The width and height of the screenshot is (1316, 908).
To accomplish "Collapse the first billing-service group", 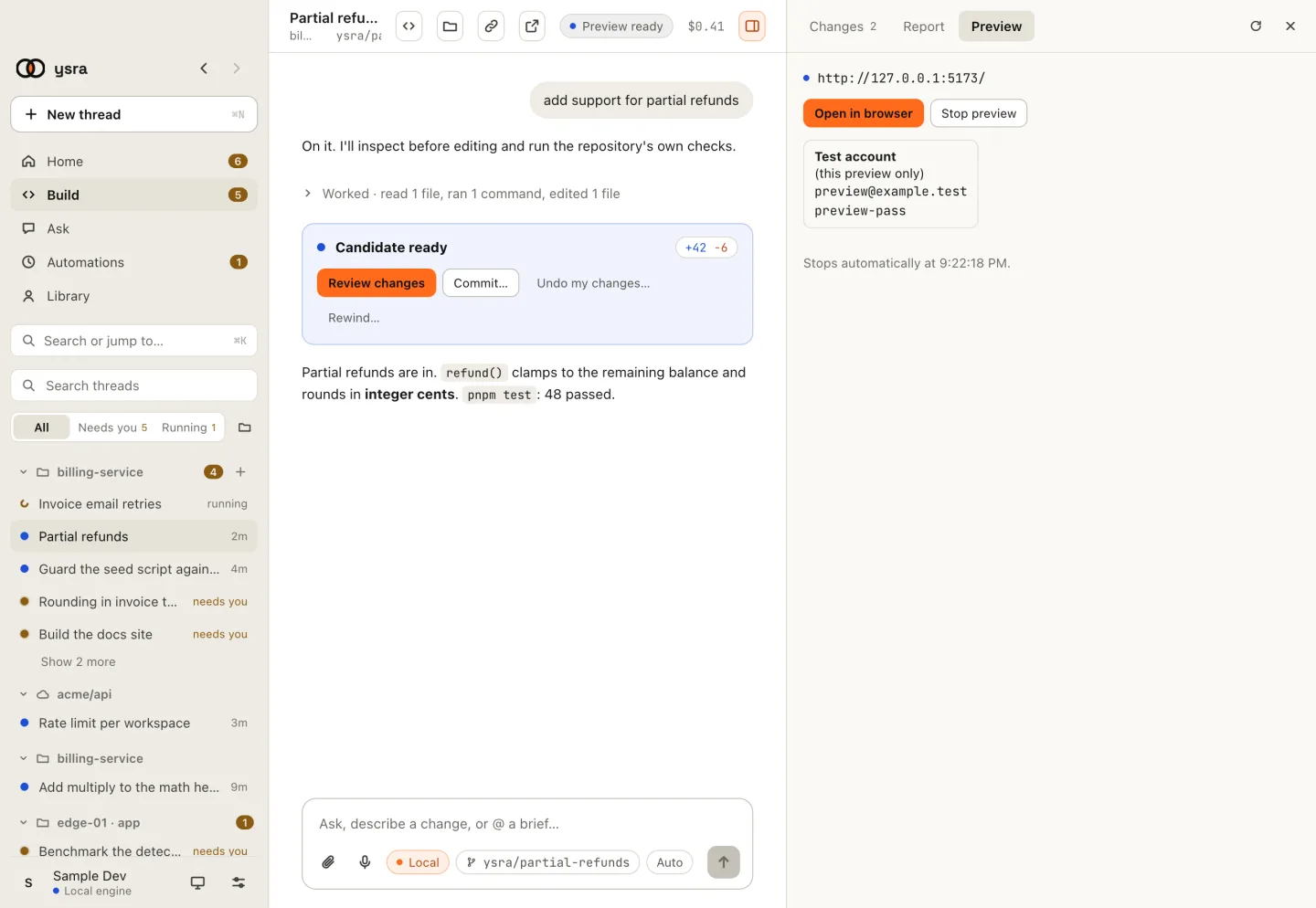I will [24, 472].
